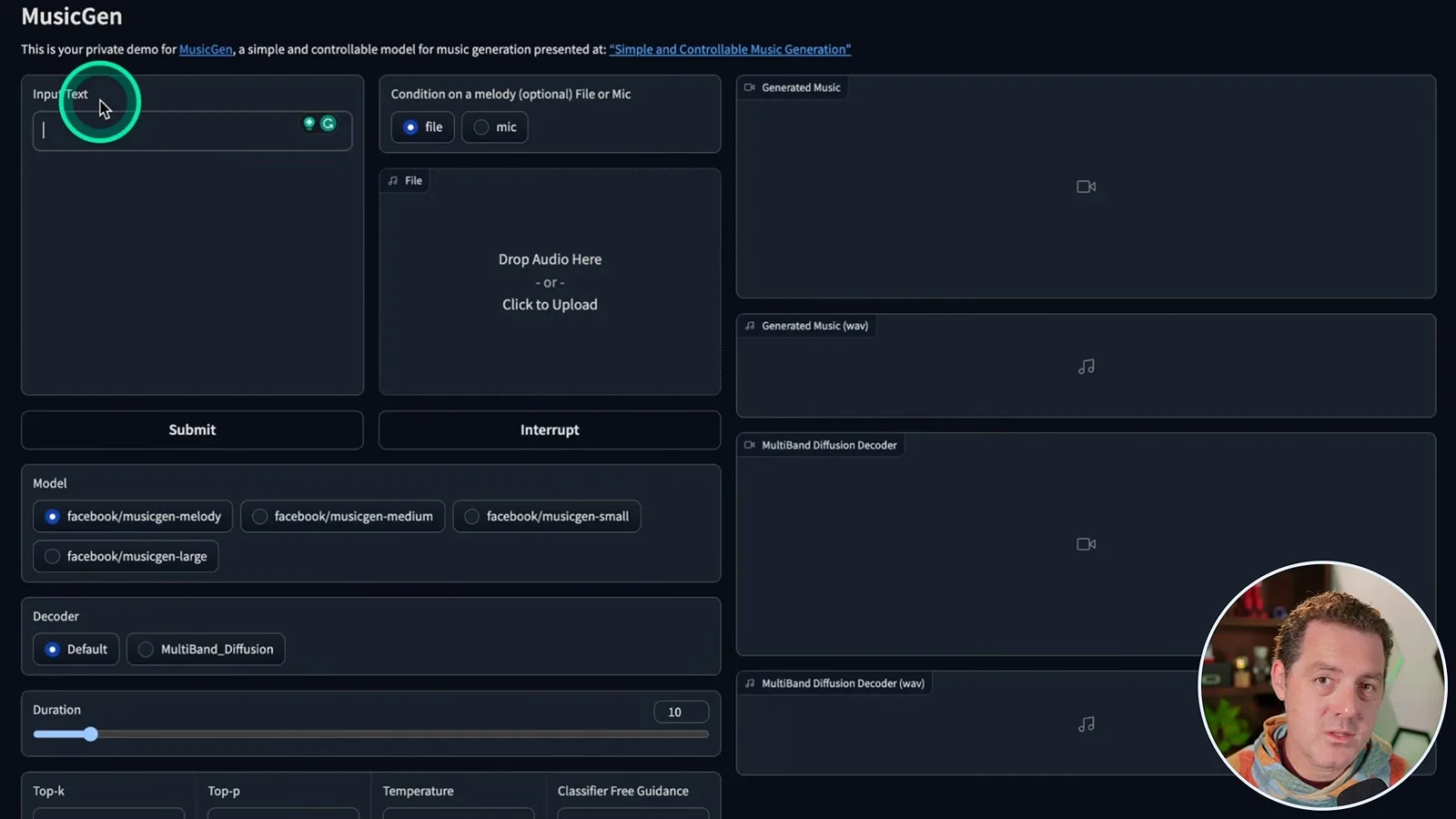Click the Top-k label
The height and width of the screenshot is (819, 1456).
click(49, 791)
